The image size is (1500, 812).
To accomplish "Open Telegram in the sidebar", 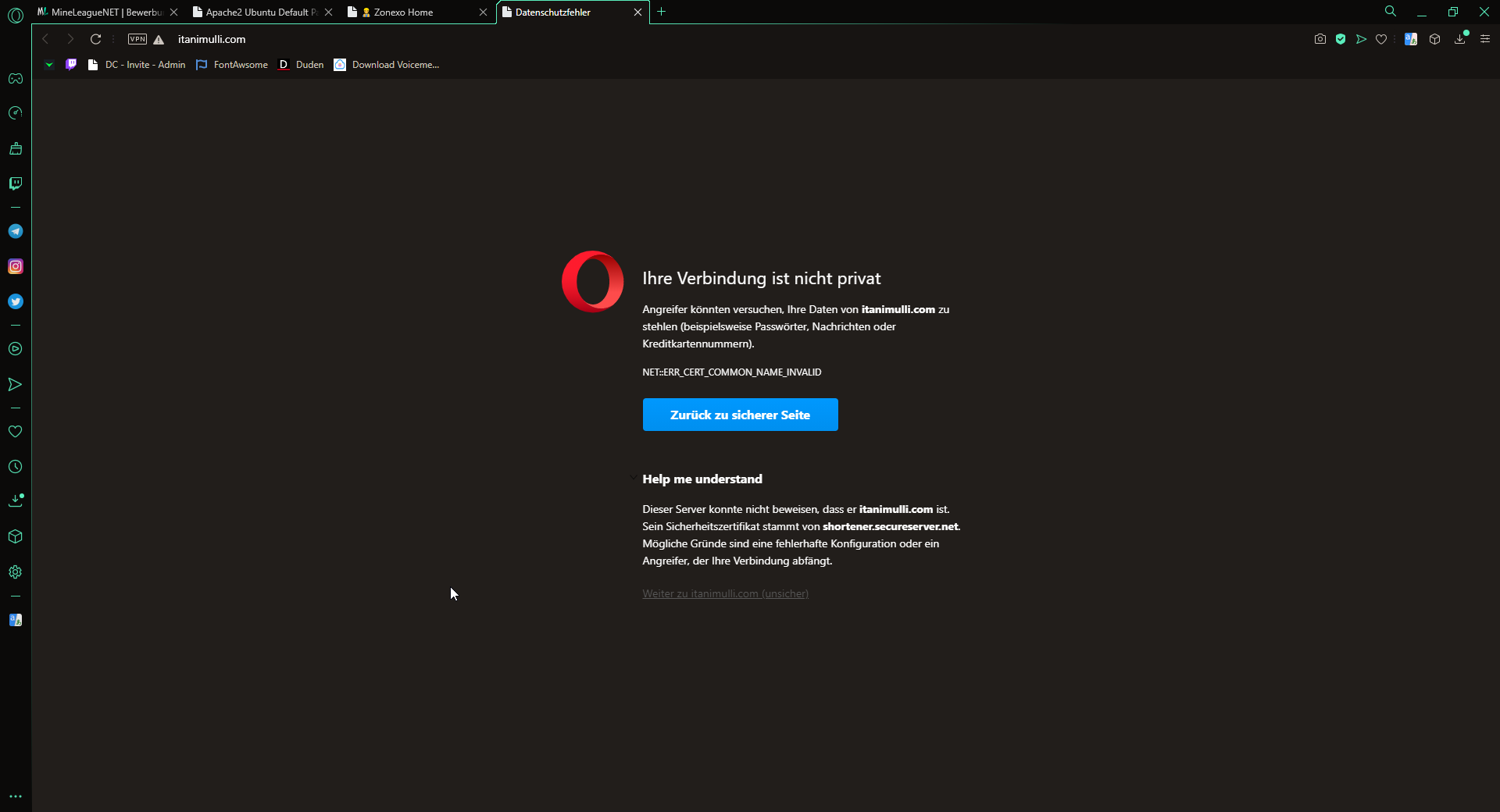I will click(x=16, y=231).
